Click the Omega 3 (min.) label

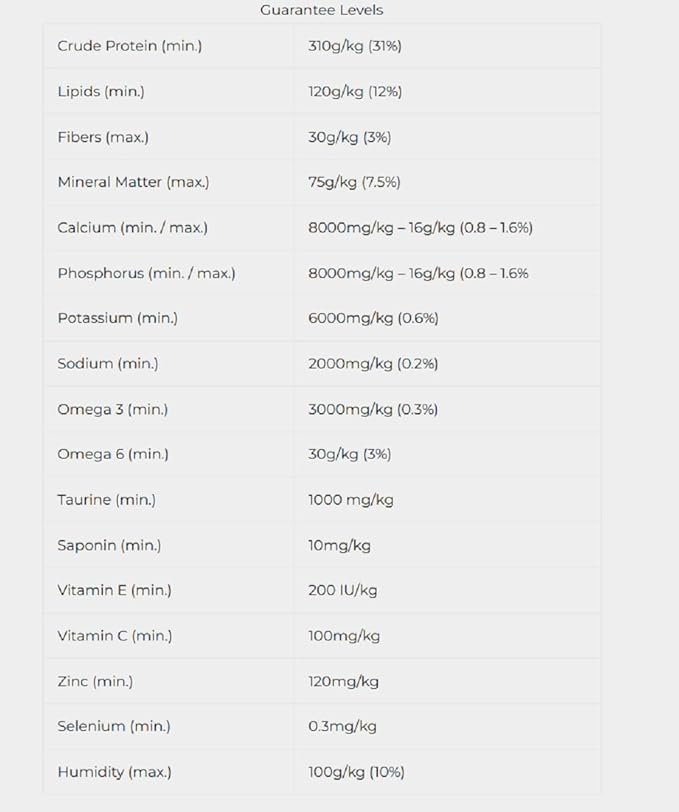point(112,409)
